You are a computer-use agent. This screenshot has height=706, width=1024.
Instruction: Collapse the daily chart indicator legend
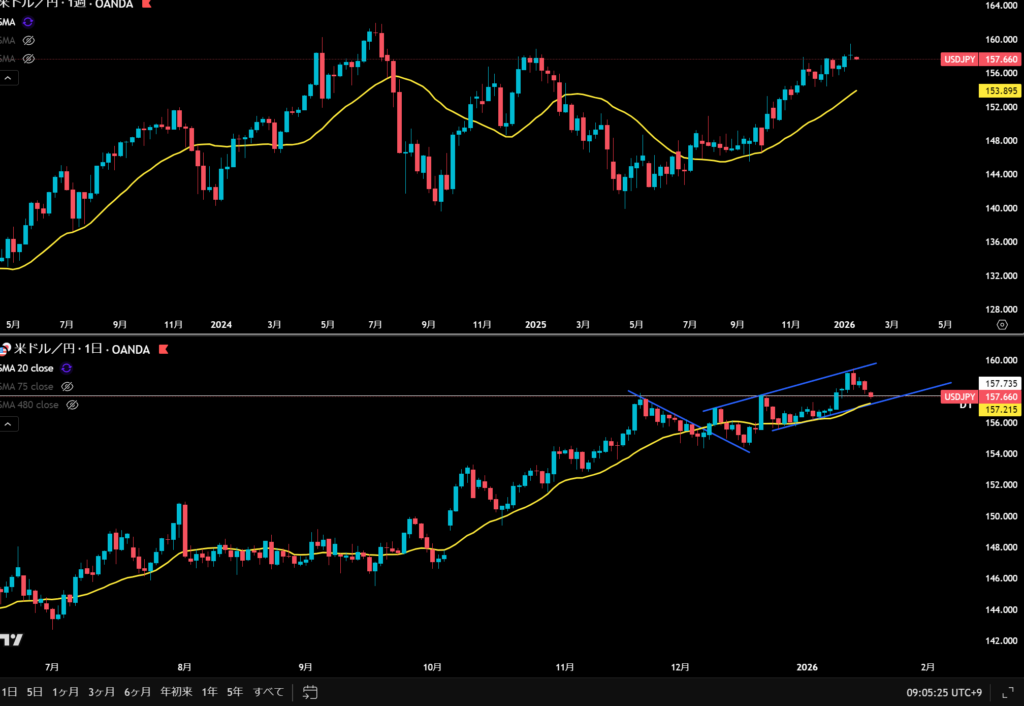pyautogui.click(x=8, y=424)
